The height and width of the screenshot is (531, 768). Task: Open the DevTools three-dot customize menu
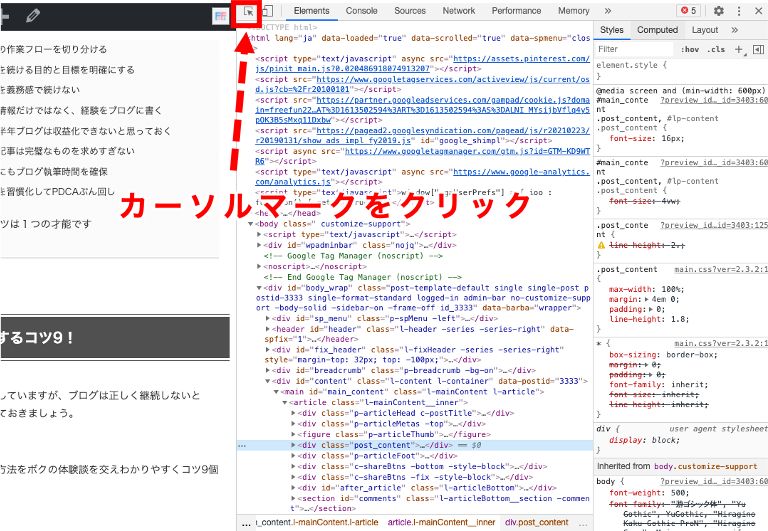[x=739, y=11]
